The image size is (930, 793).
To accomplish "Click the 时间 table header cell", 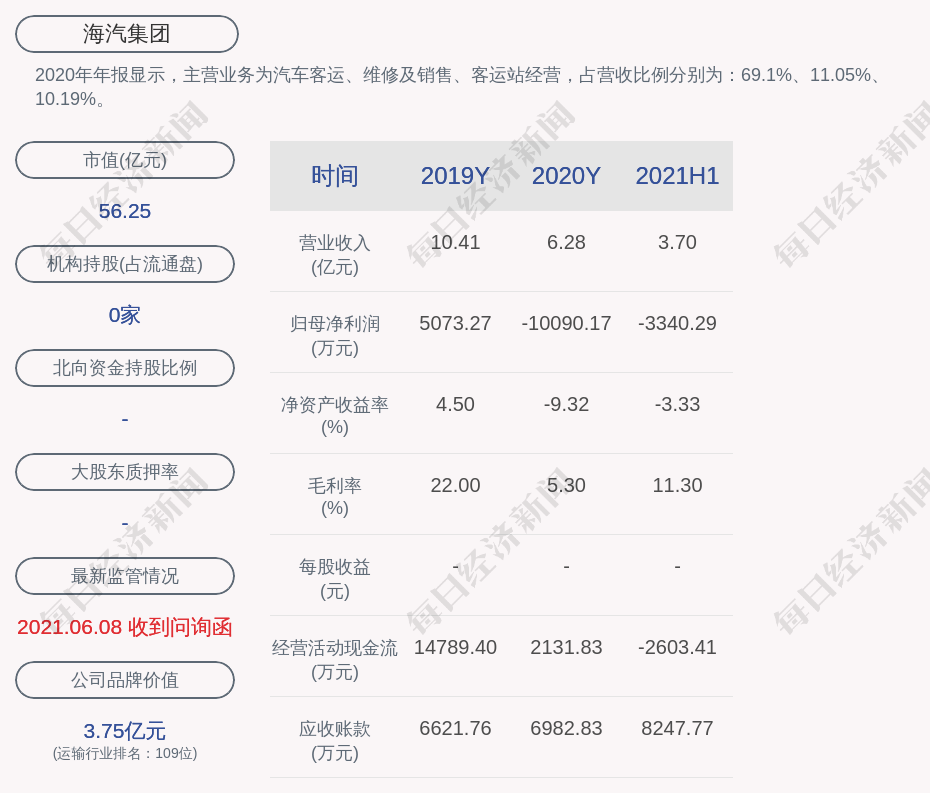I will pos(334,176).
